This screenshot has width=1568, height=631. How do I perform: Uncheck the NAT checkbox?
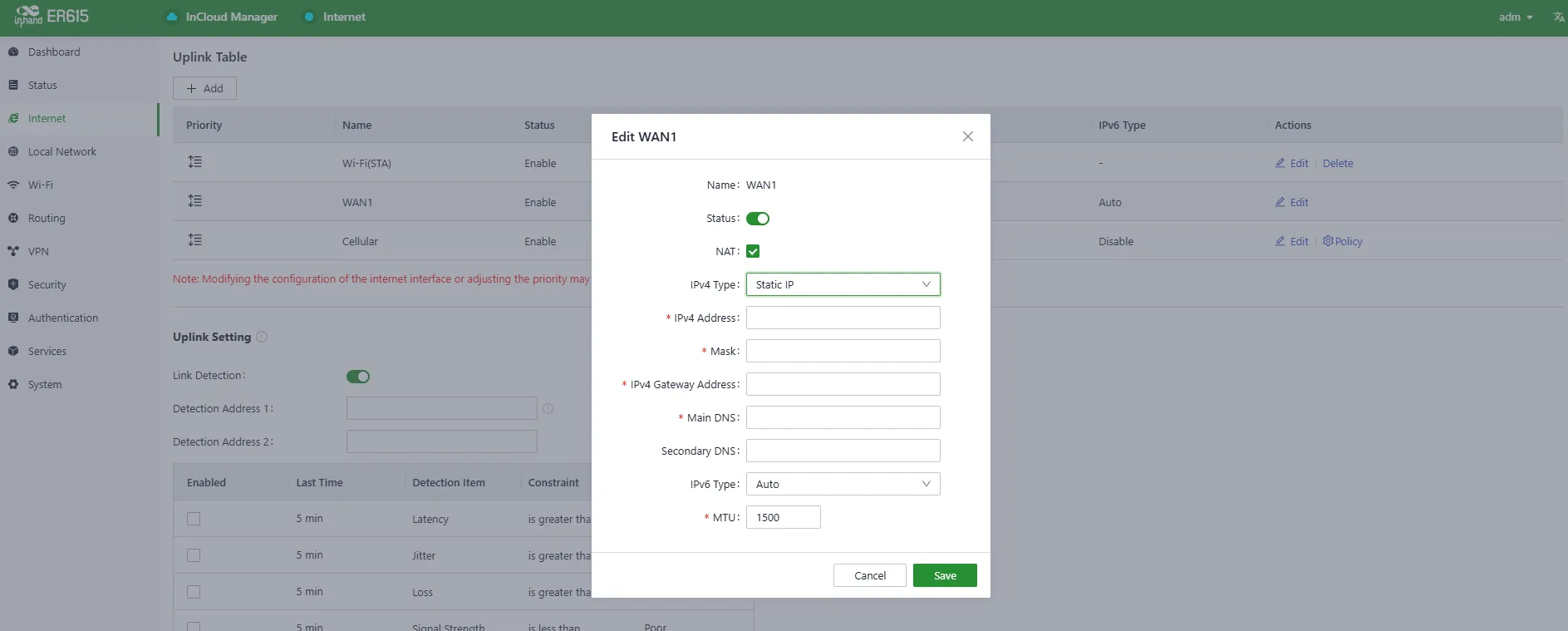[x=753, y=251]
